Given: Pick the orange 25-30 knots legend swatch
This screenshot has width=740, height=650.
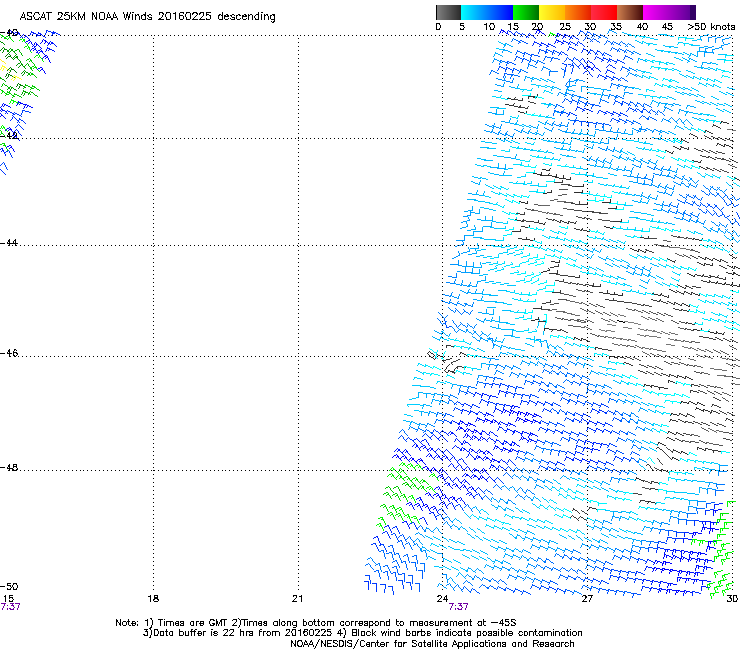Looking at the screenshot, I should 578,12.
